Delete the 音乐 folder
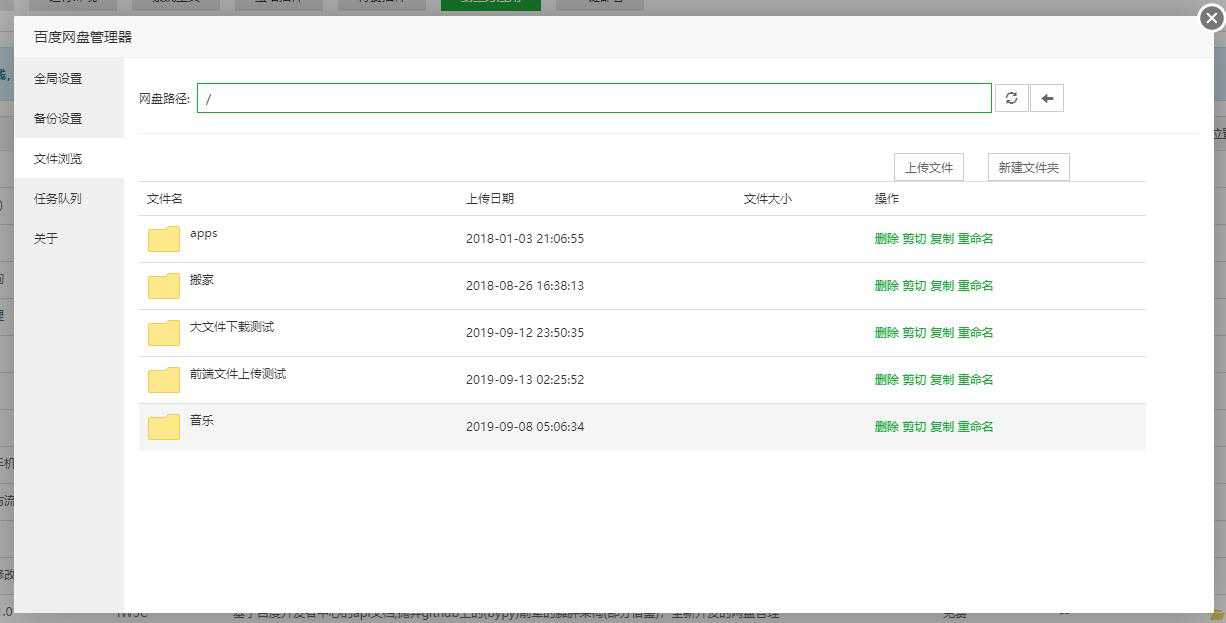This screenshot has width=1226, height=623. tap(886, 427)
